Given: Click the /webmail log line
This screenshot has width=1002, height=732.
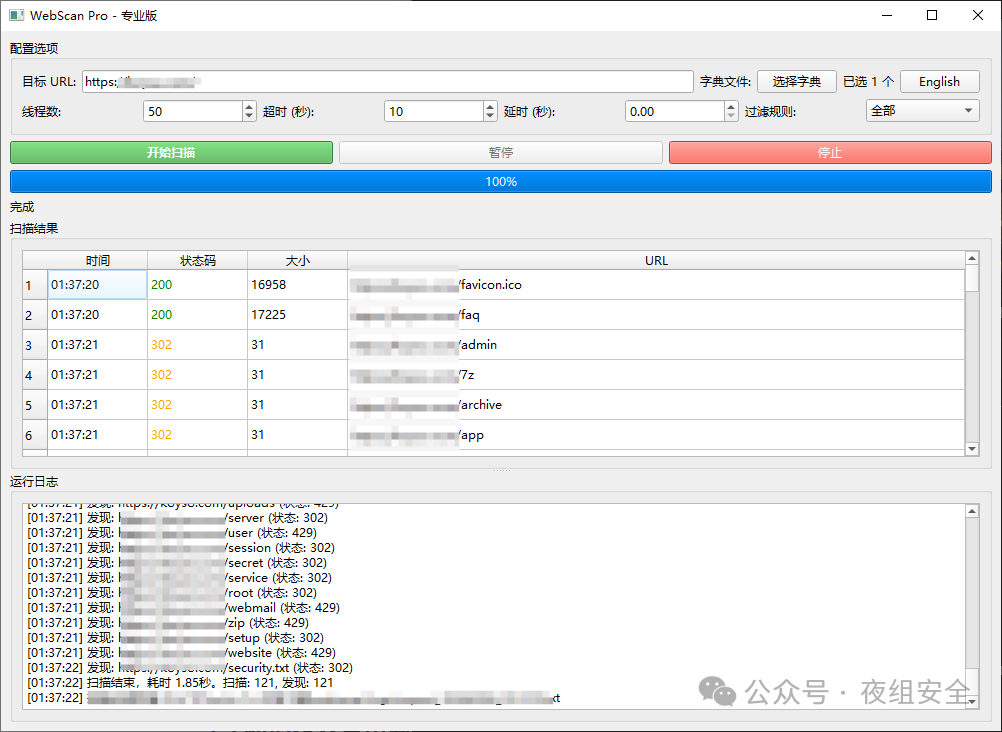Looking at the screenshot, I should (x=183, y=607).
